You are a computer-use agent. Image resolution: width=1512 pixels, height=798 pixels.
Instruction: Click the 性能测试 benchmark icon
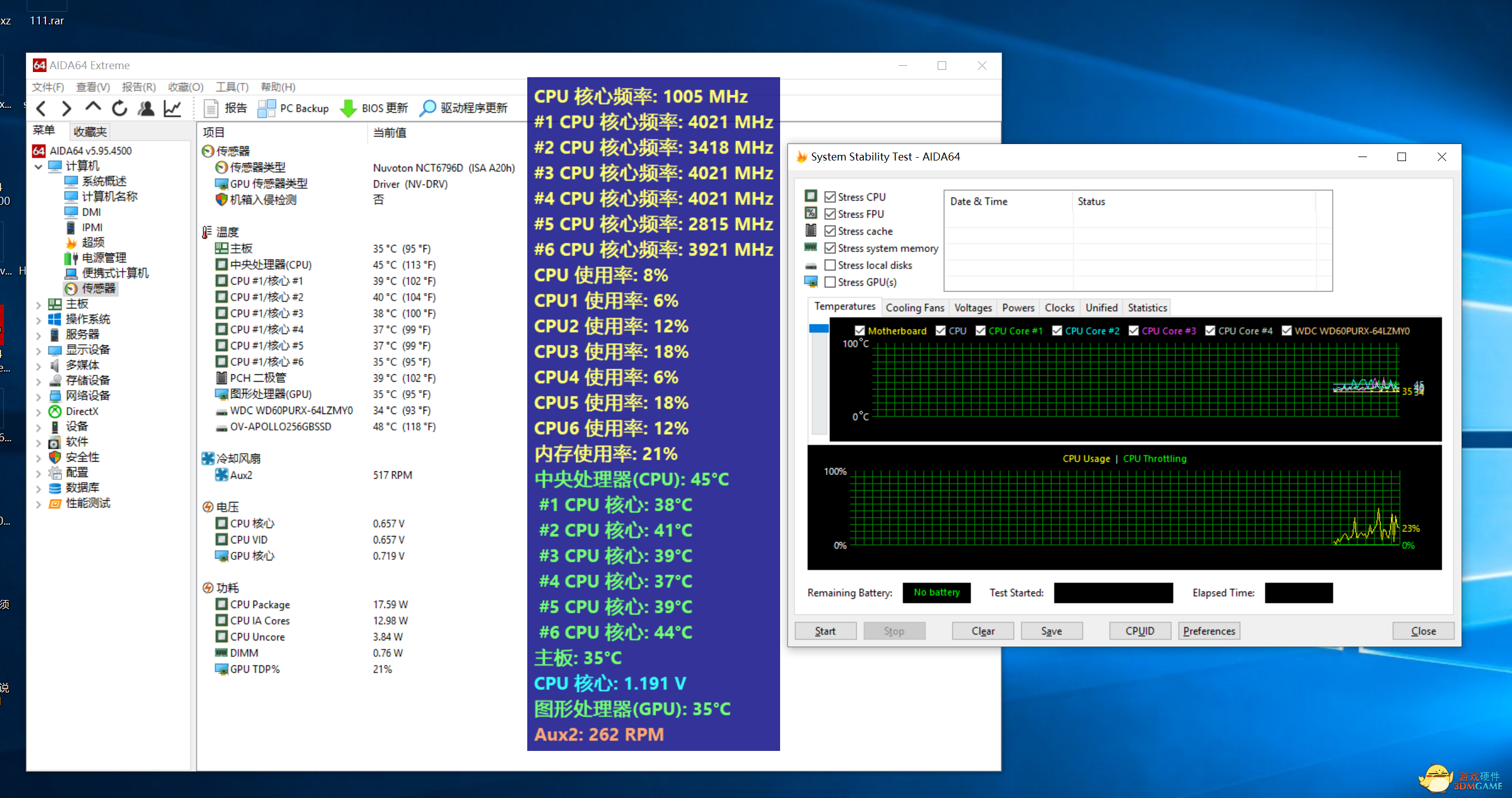pos(54,503)
